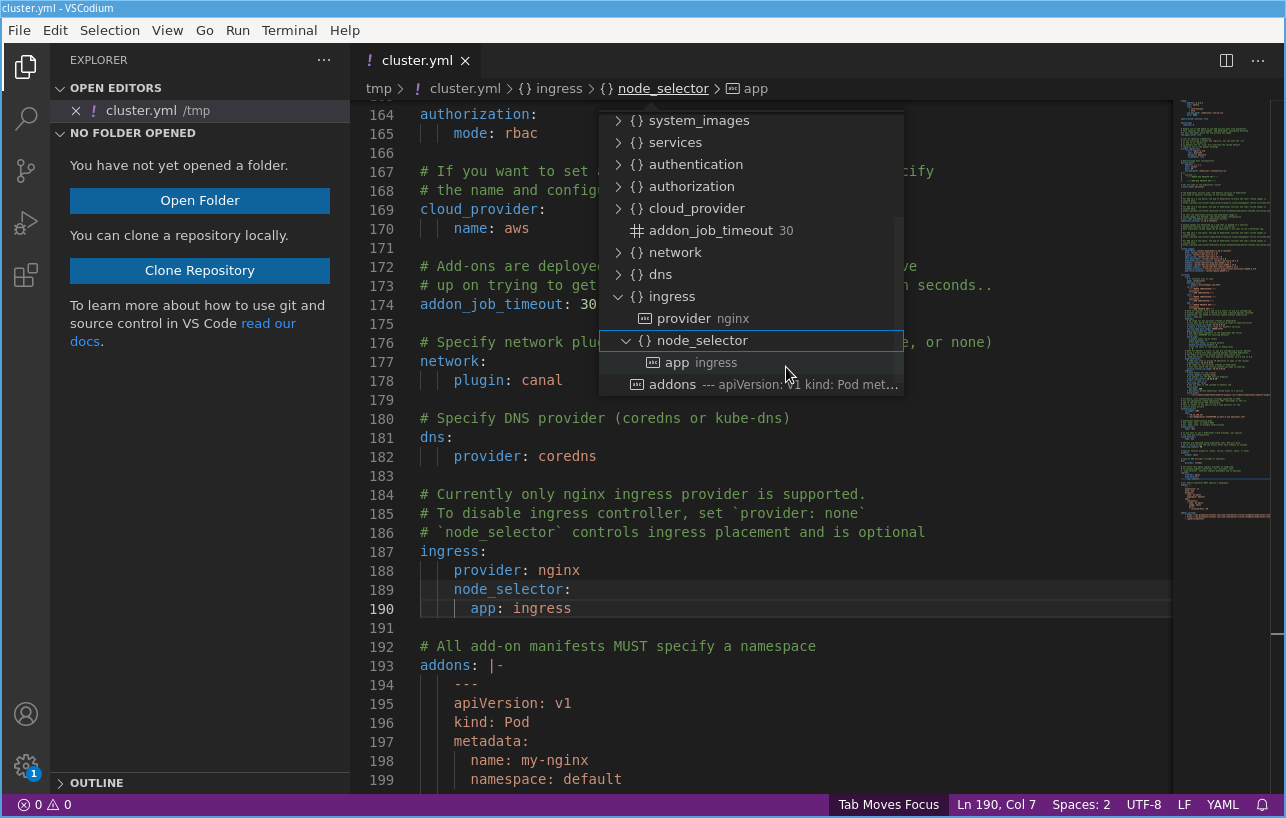Select the addons symbol in dropdown
Viewport: 1286px width, 818px height.
[x=751, y=385]
